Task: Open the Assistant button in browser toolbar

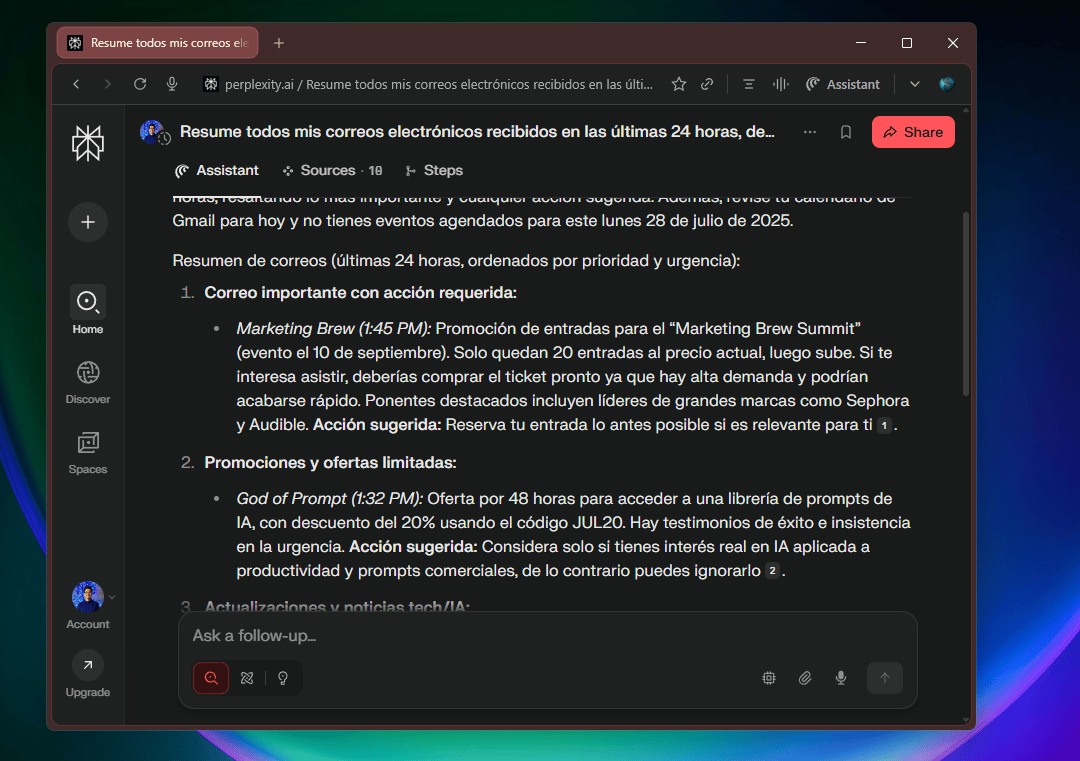Action: tap(843, 84)
